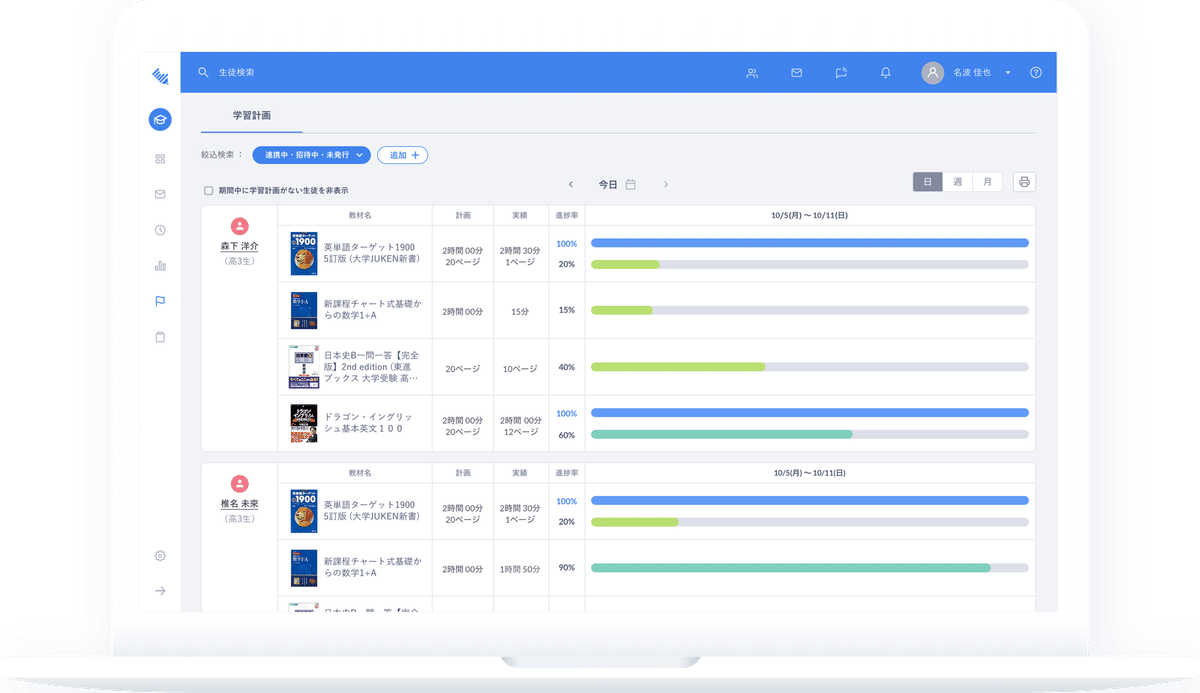Image resolution: width=1200 pixels, height=693 pixels.
Task: Open the chat message icon in header
Action: pyautogui.click(x=841, y=73)
